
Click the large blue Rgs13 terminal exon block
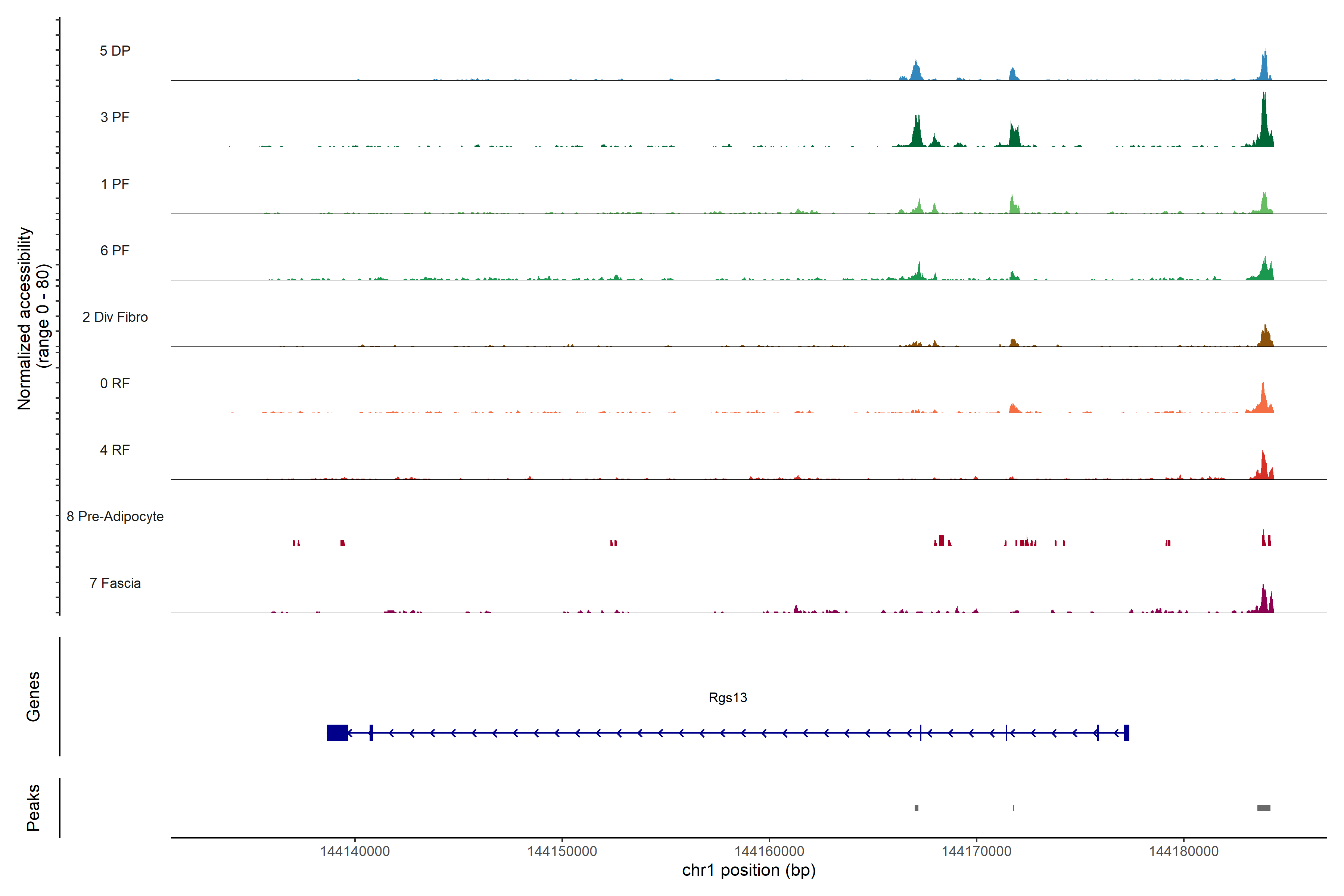click(337, 732)
